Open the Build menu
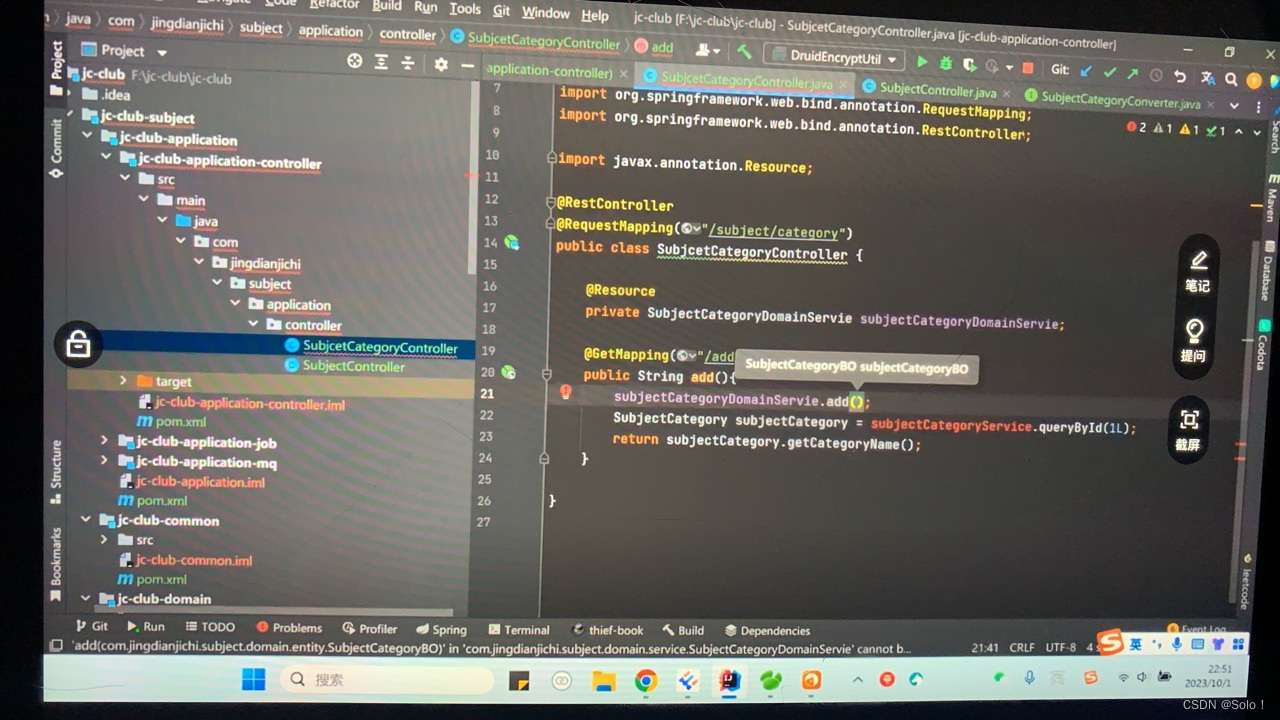Image resolution: width=1280 pixels, height=720 pixels. pos(386,5)
